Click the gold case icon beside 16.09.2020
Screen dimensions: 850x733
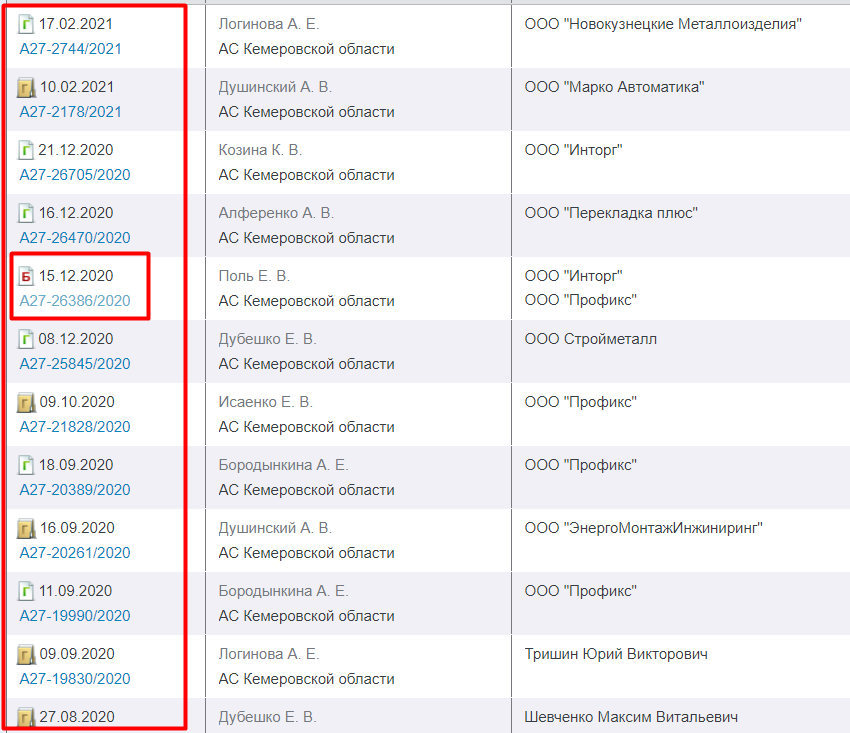[27, 529]
